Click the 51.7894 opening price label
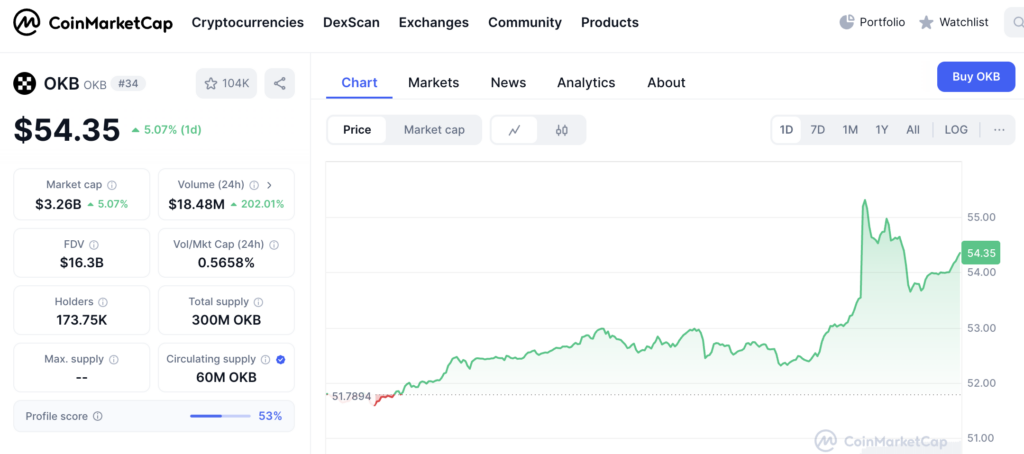The width and height of the screenshot is (1024, 454). click(x=351, y=396)
